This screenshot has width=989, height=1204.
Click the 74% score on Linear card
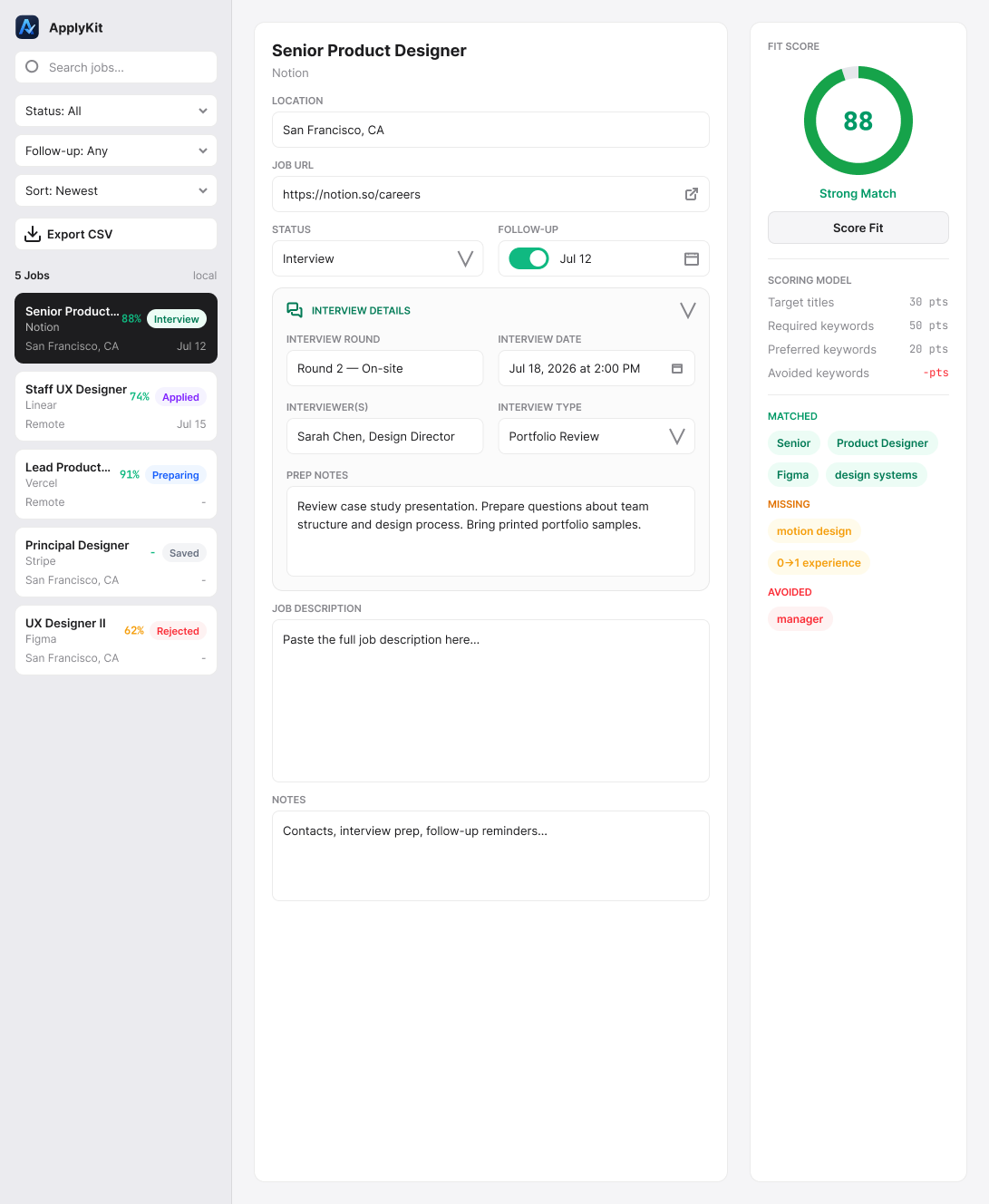pos(140,397)
